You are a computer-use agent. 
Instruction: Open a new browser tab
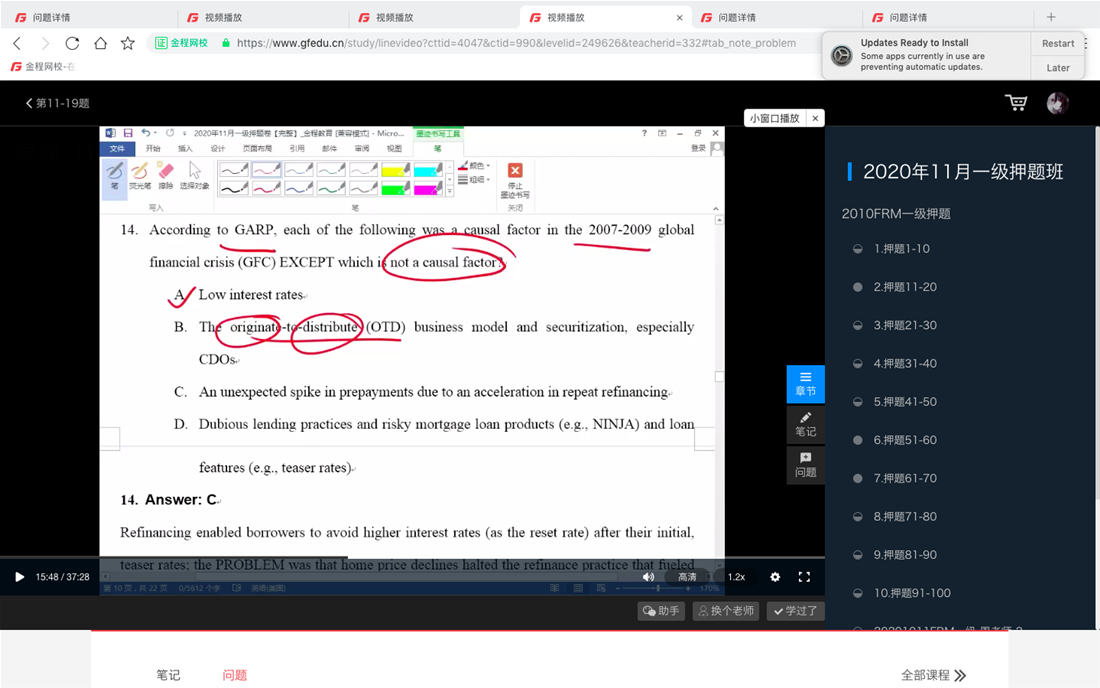point(1051,18)
